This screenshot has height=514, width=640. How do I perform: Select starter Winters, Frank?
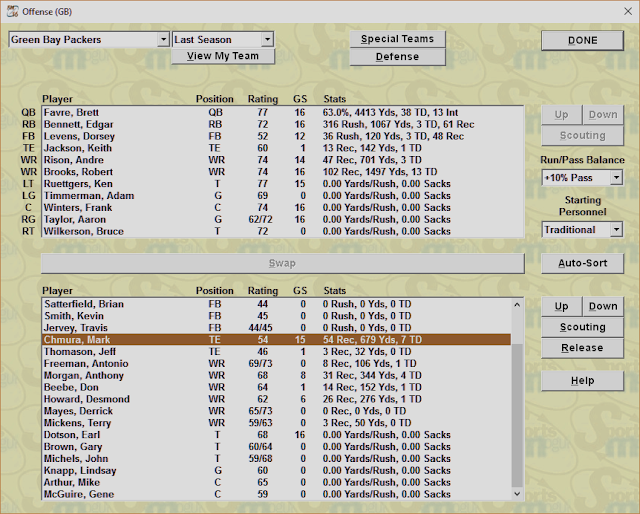(282, 207)
